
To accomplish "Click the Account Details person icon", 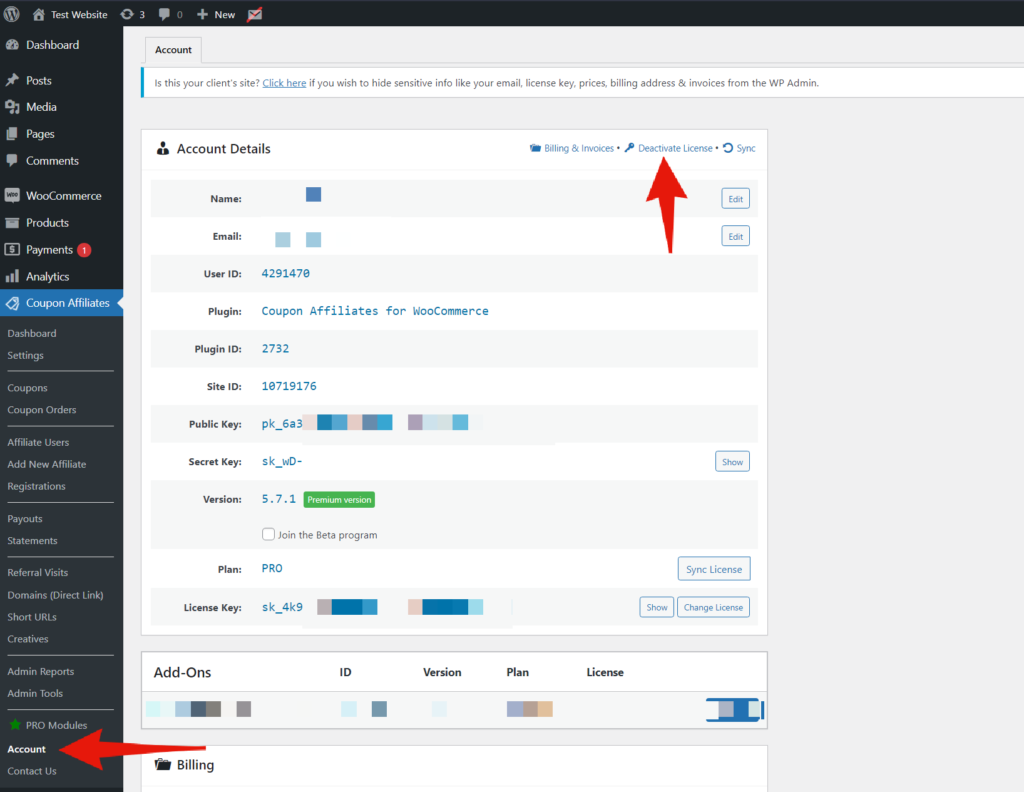I will (x=163, y=149).
